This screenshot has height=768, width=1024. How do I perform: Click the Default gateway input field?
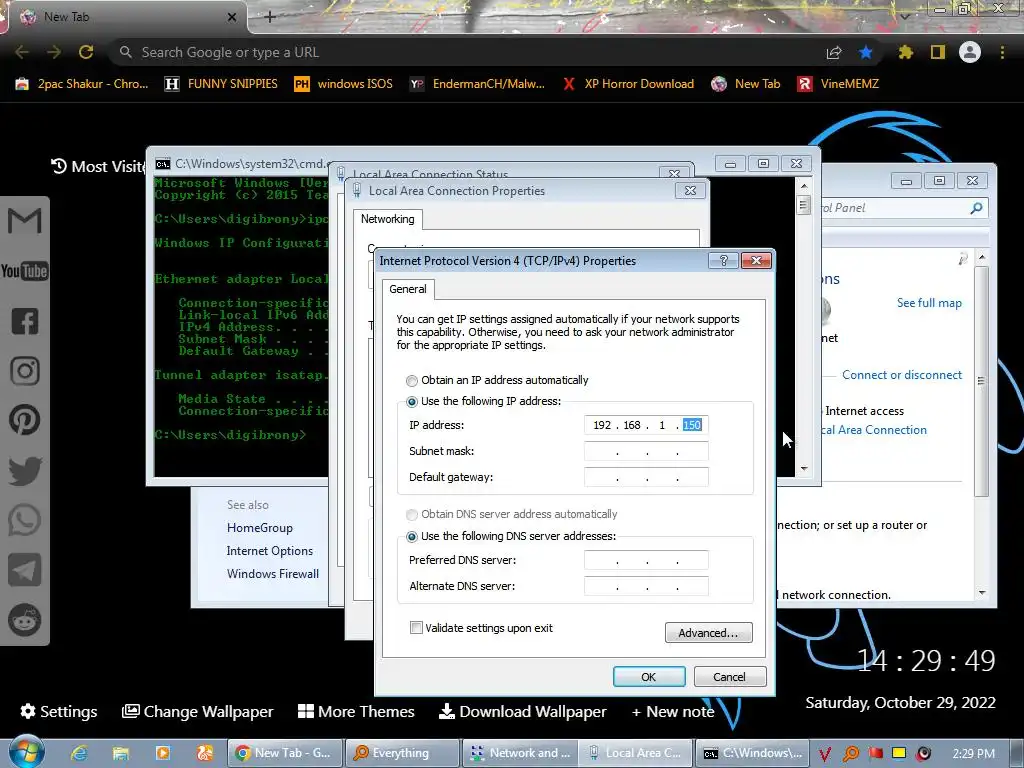646,477
